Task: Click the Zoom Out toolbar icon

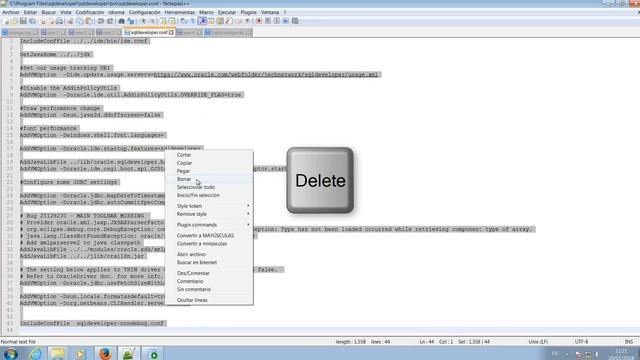Action: 152,21
